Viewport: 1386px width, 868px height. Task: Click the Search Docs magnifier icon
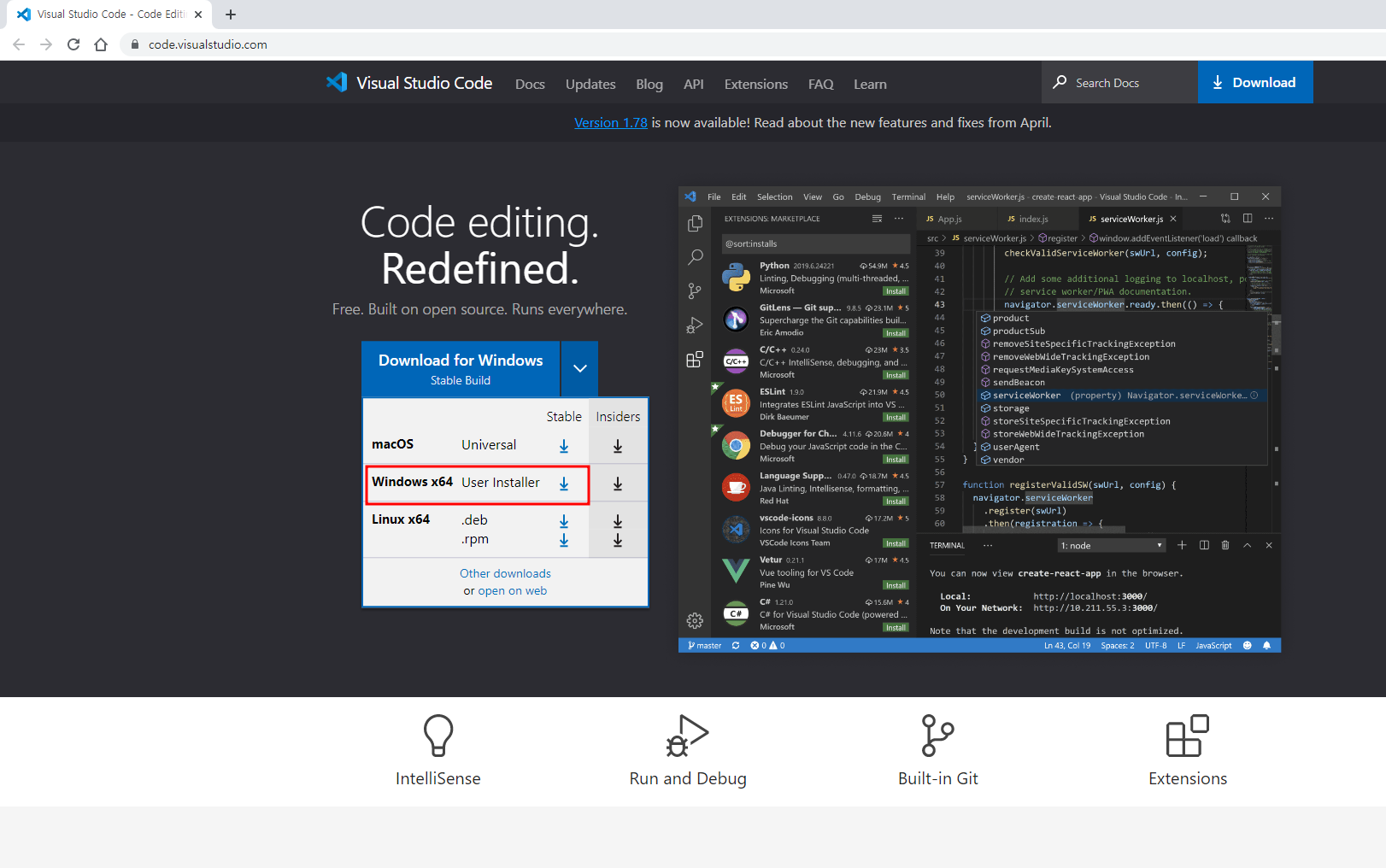pos(1060,82)
